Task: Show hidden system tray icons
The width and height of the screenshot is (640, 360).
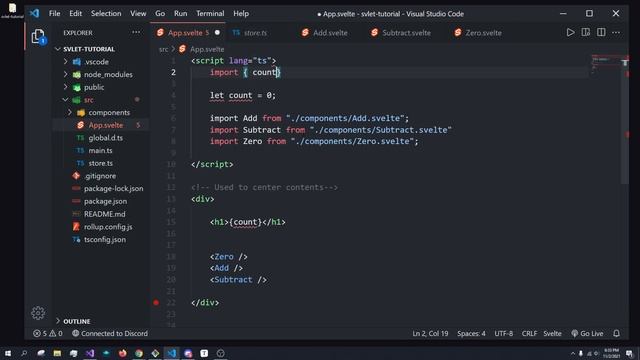Action: (x=573, y=353)
